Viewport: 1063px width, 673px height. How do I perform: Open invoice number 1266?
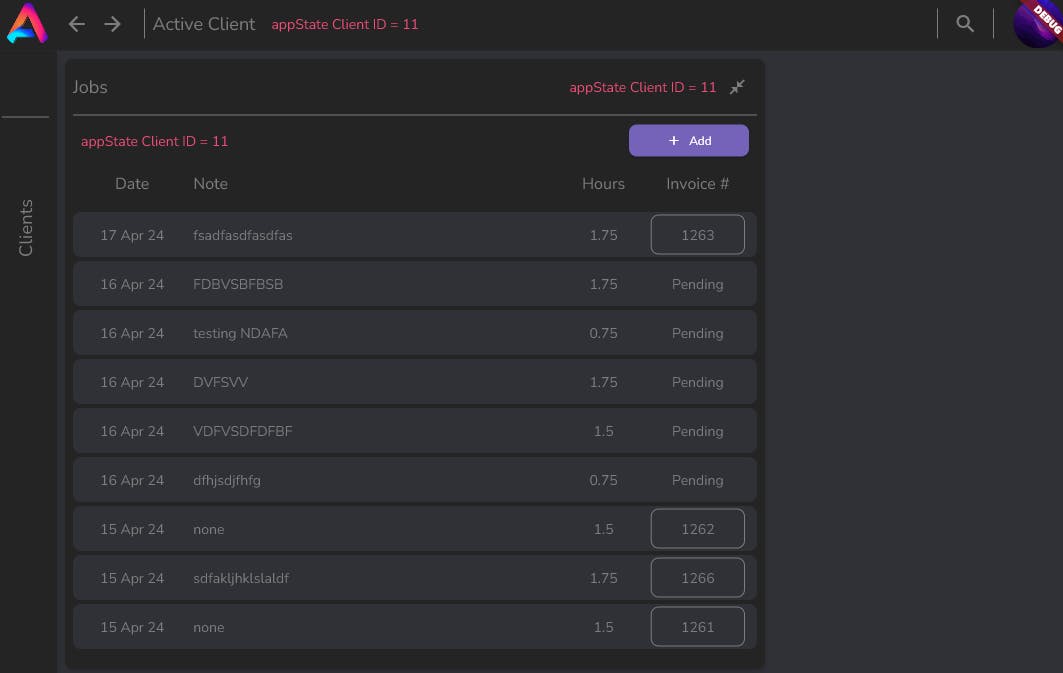(697, 578)
